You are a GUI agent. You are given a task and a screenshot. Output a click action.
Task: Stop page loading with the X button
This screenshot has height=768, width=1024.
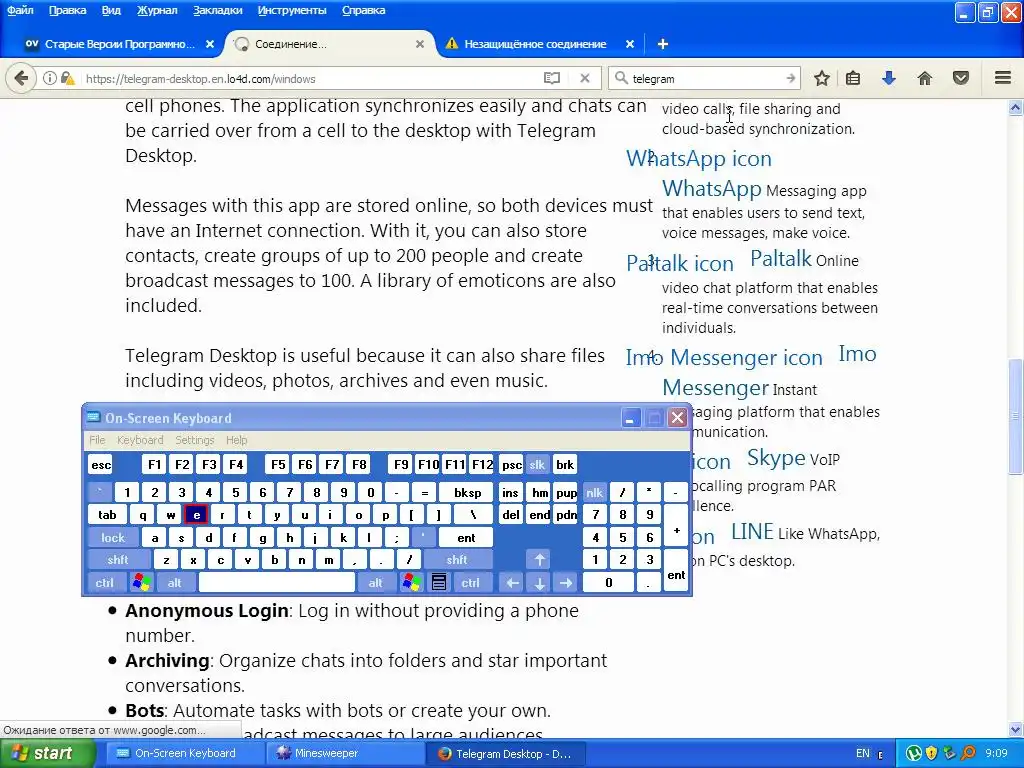click(x=585, y=78)
